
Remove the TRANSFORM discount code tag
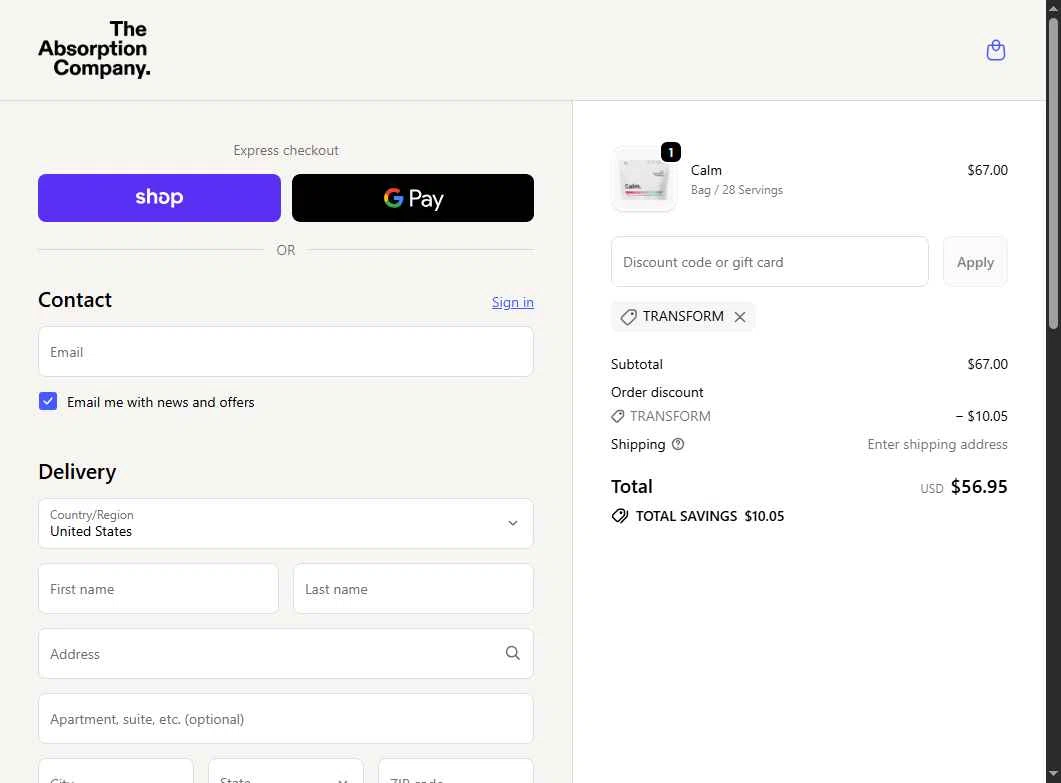coord(740,317)
